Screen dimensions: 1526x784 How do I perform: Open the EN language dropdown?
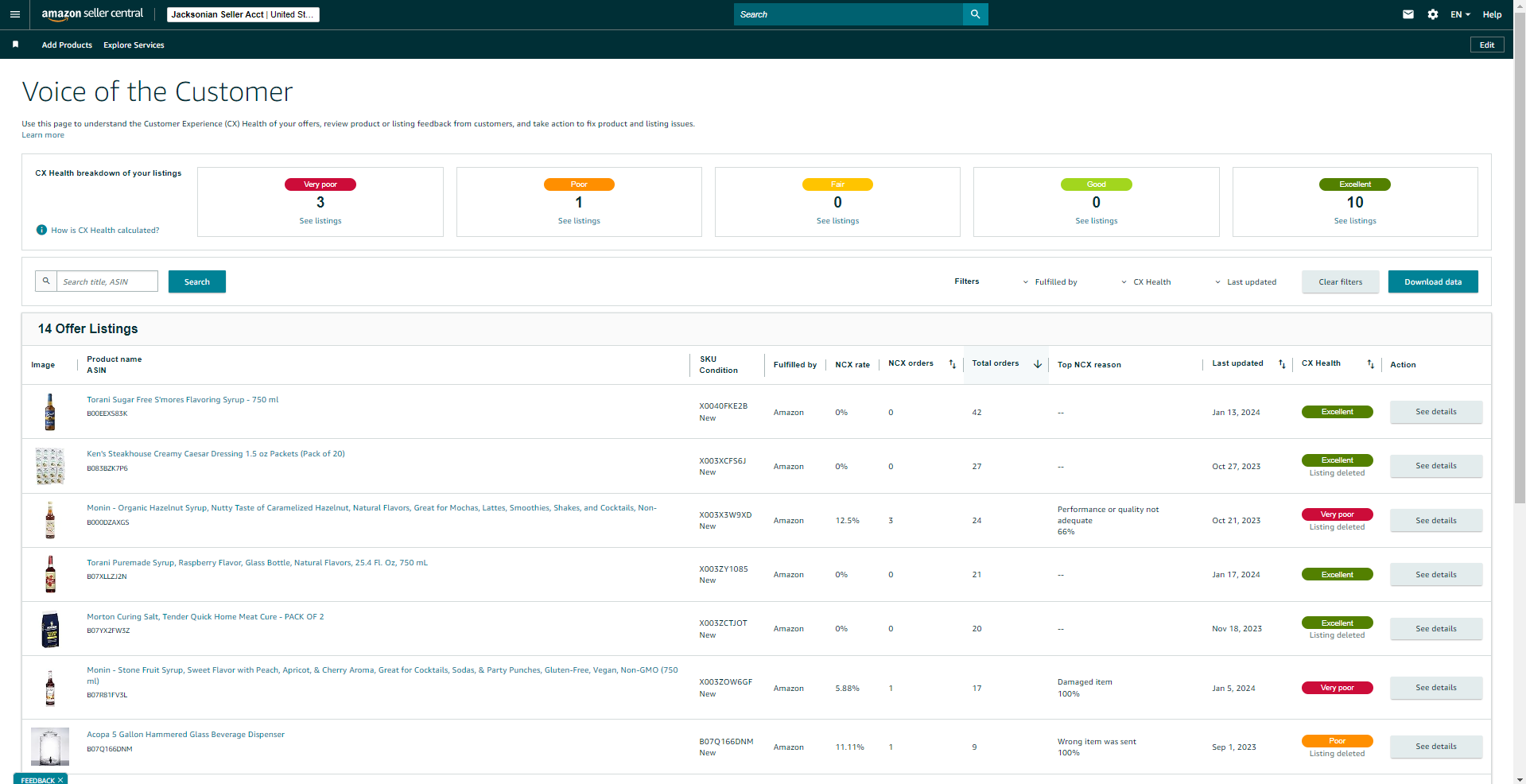click(x=1460, y=14)
